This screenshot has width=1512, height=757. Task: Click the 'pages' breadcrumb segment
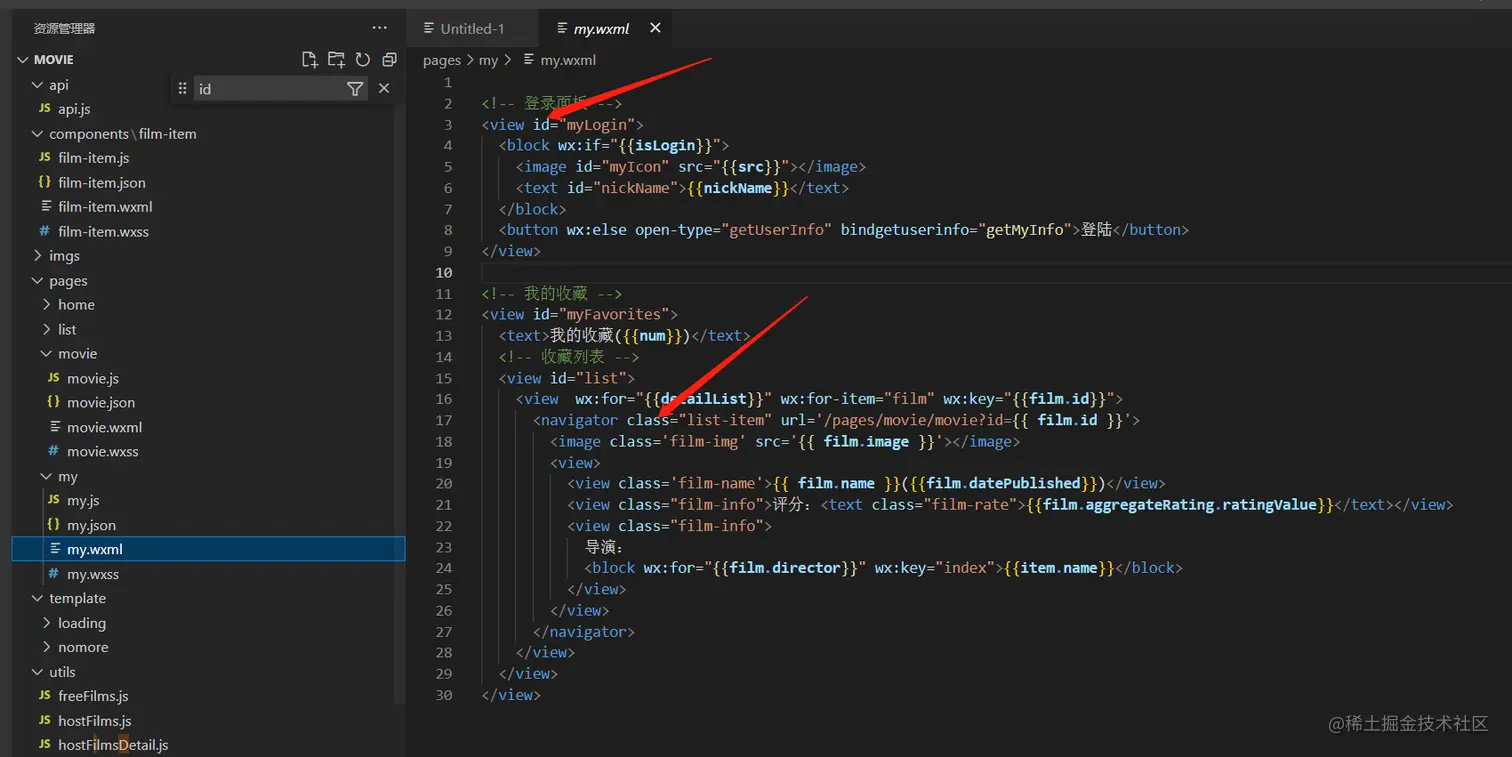pos(442,60)
